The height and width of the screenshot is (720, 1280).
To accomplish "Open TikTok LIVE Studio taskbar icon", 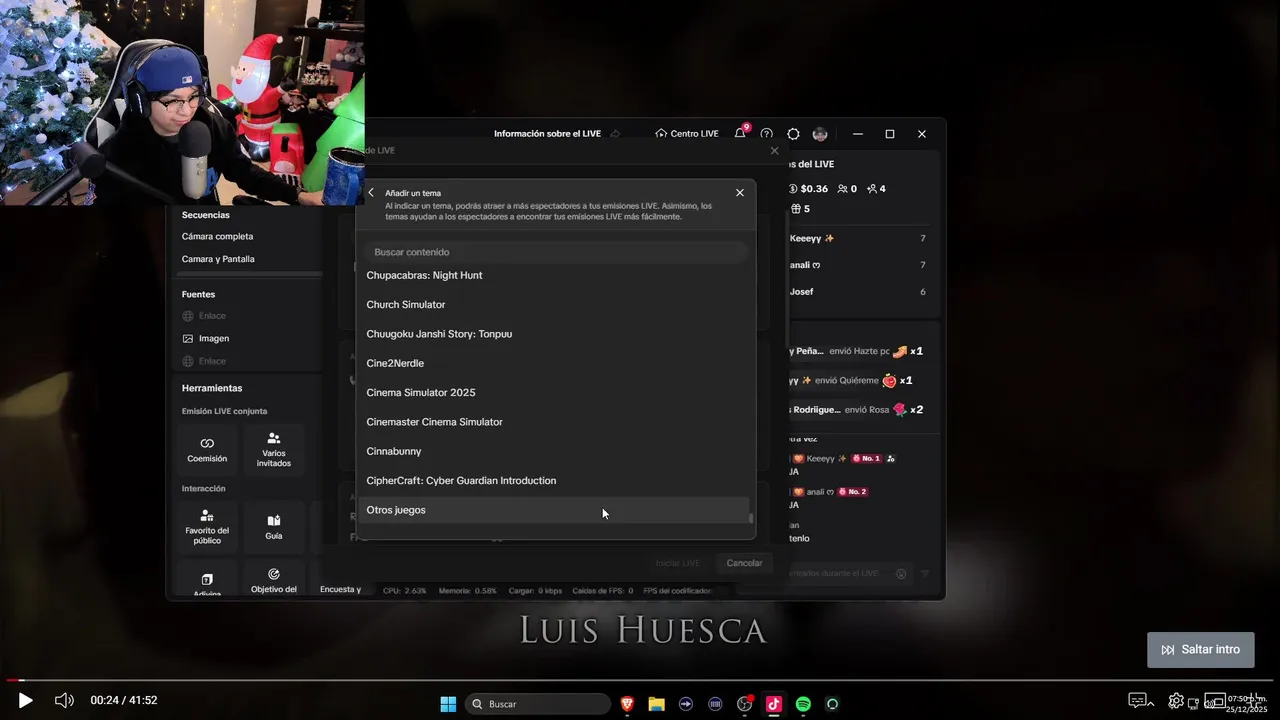I will [774, 704].
